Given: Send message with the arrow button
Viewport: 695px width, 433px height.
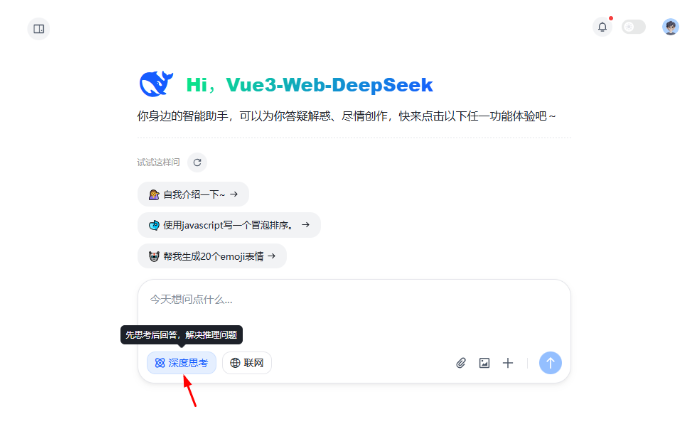Looking at the screenshot, I should (550, 363).
